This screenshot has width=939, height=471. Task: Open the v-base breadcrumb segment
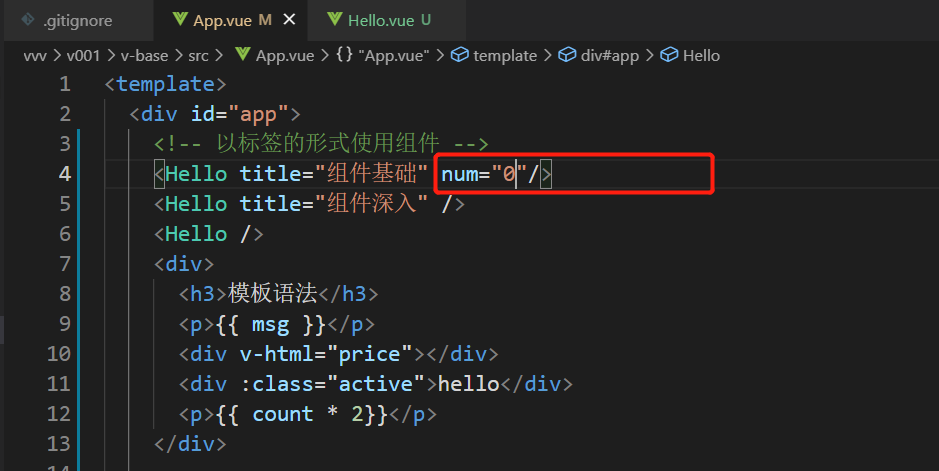click(x=144, y=56)
